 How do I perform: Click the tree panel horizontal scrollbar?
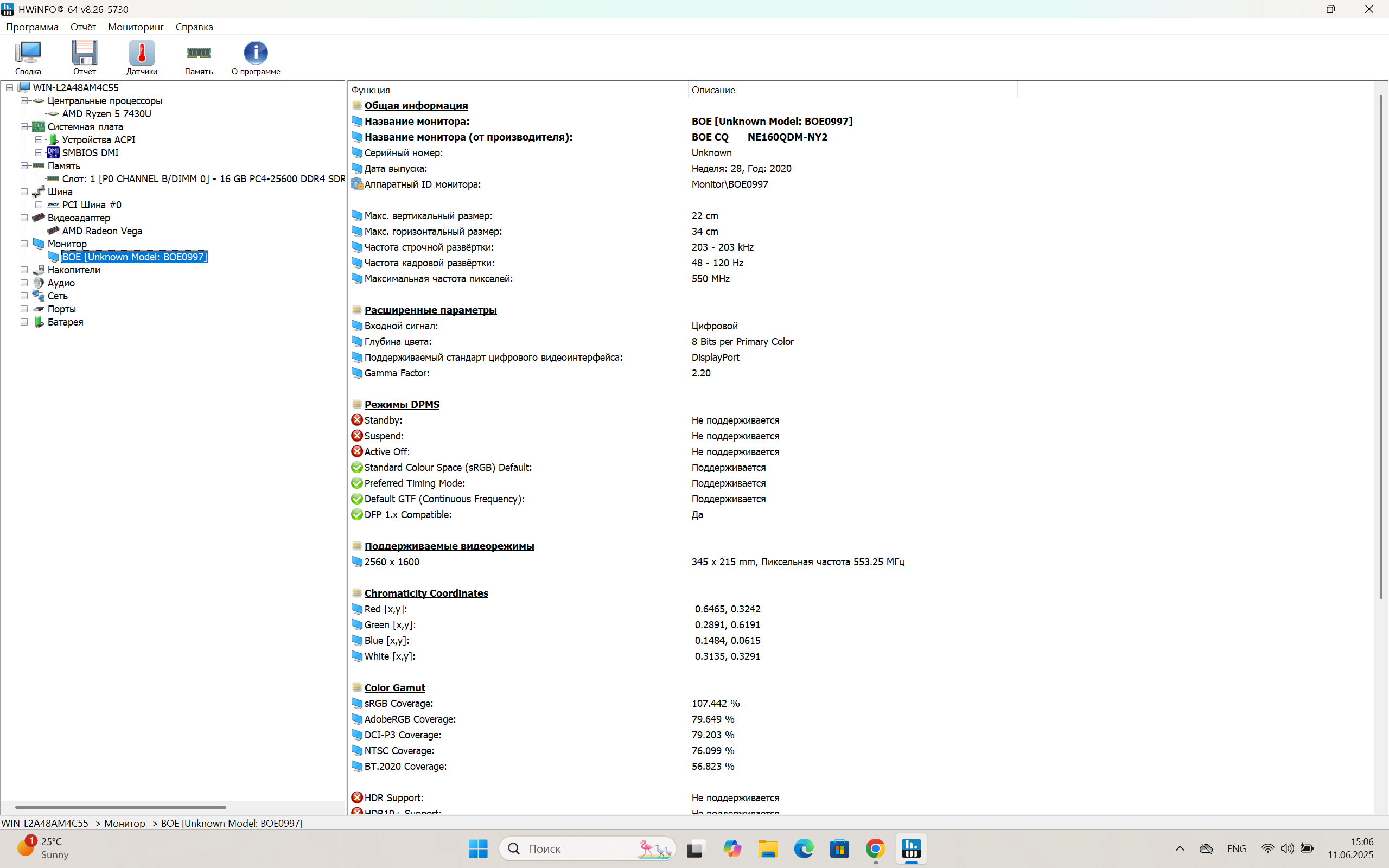120,807
